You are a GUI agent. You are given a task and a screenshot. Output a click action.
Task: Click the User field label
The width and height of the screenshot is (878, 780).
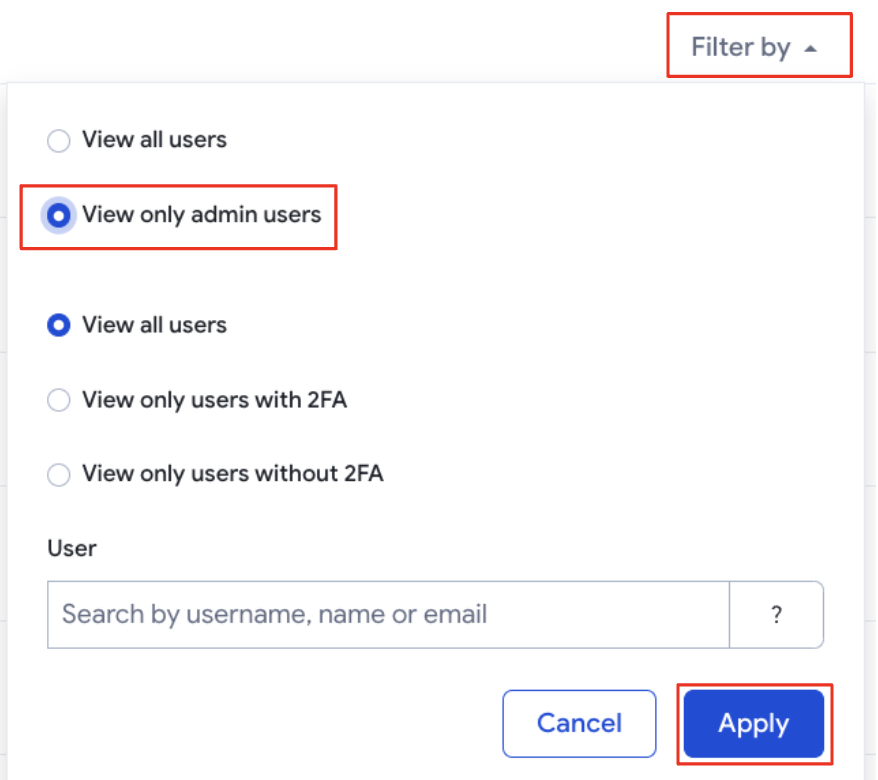pyautogui.click(x=72, y=548)
